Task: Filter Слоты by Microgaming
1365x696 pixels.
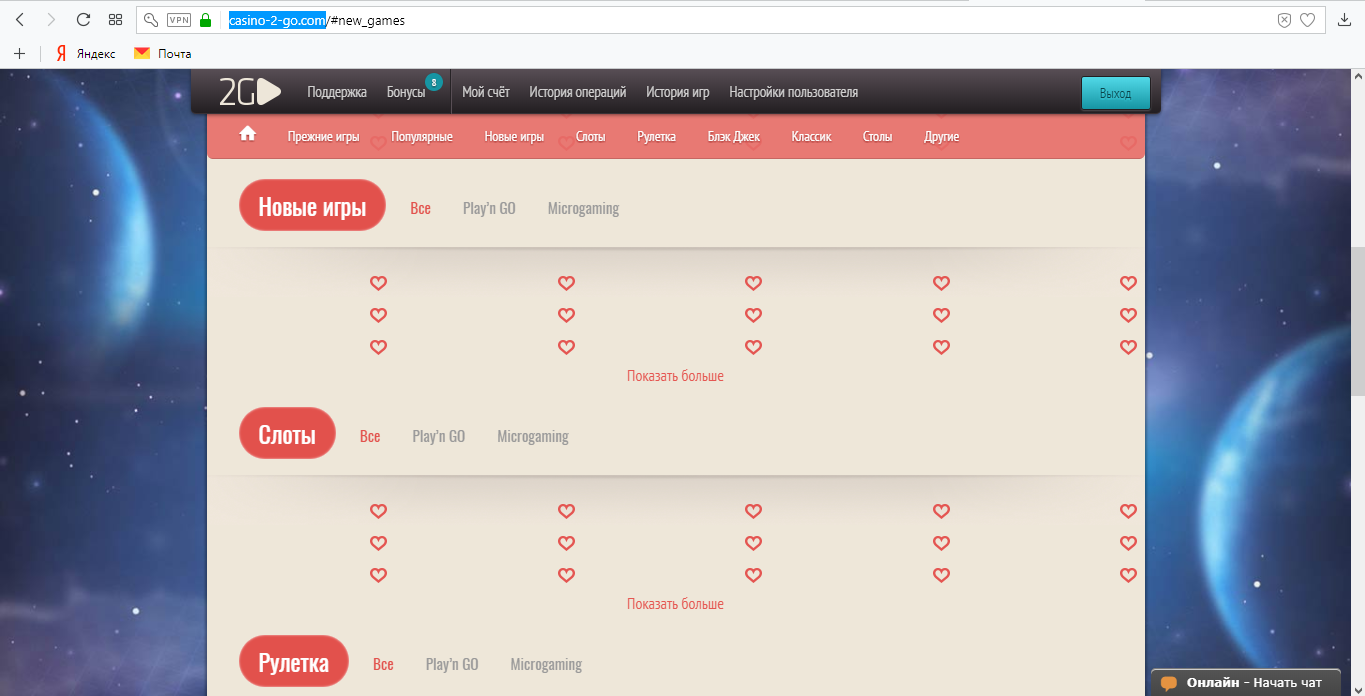Action: (533, 436)
